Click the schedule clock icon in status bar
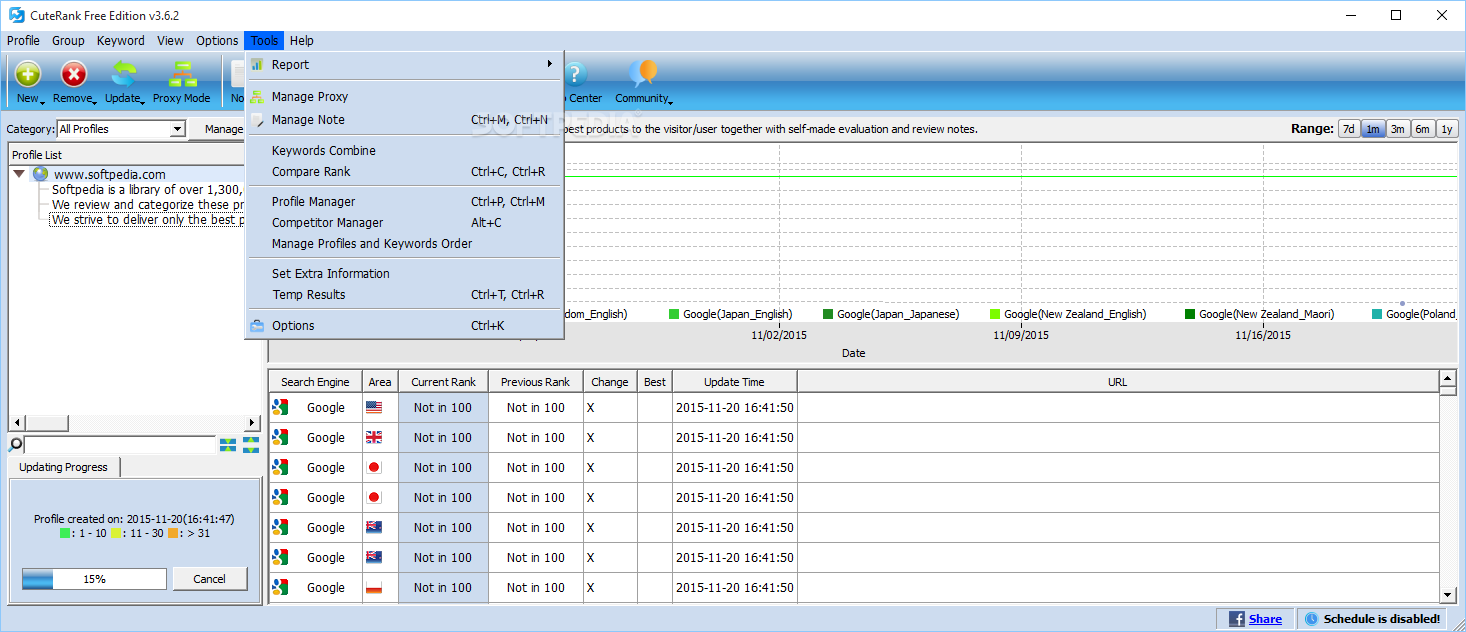This screenshot has width=1466, height=632. pos(1312,619)
